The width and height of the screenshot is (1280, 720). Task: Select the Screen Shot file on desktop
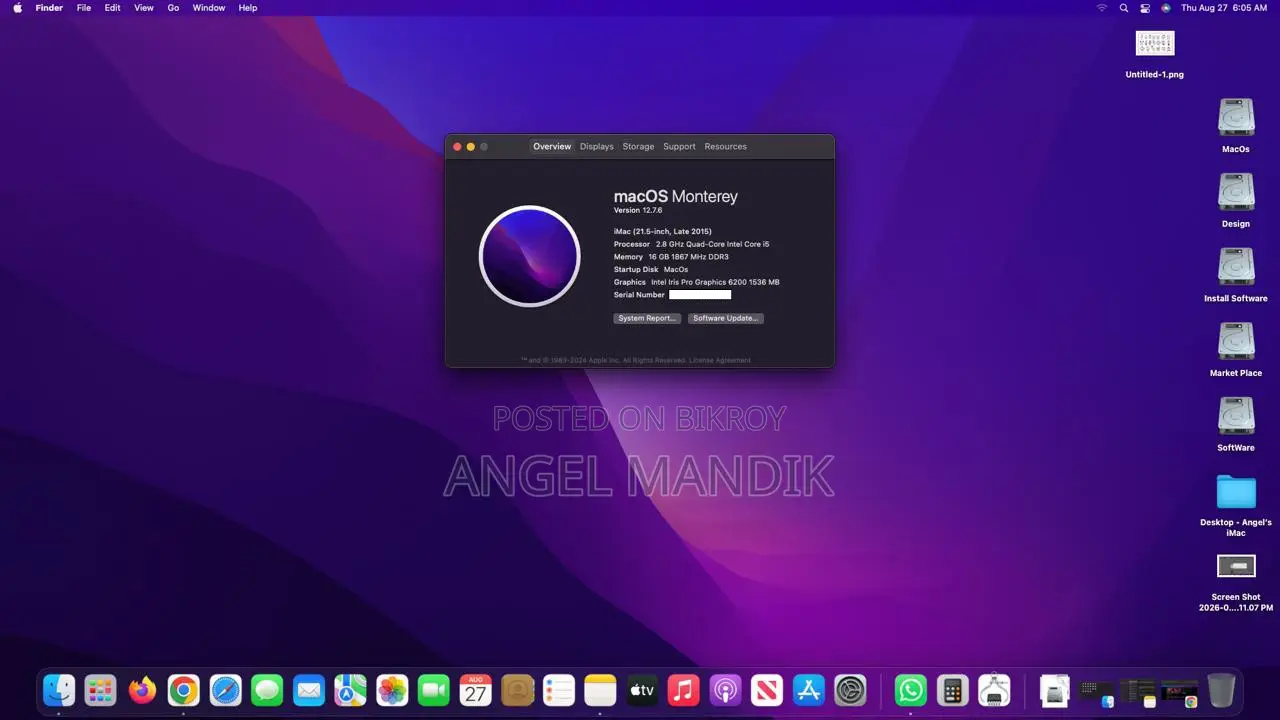coord(1236,583)
